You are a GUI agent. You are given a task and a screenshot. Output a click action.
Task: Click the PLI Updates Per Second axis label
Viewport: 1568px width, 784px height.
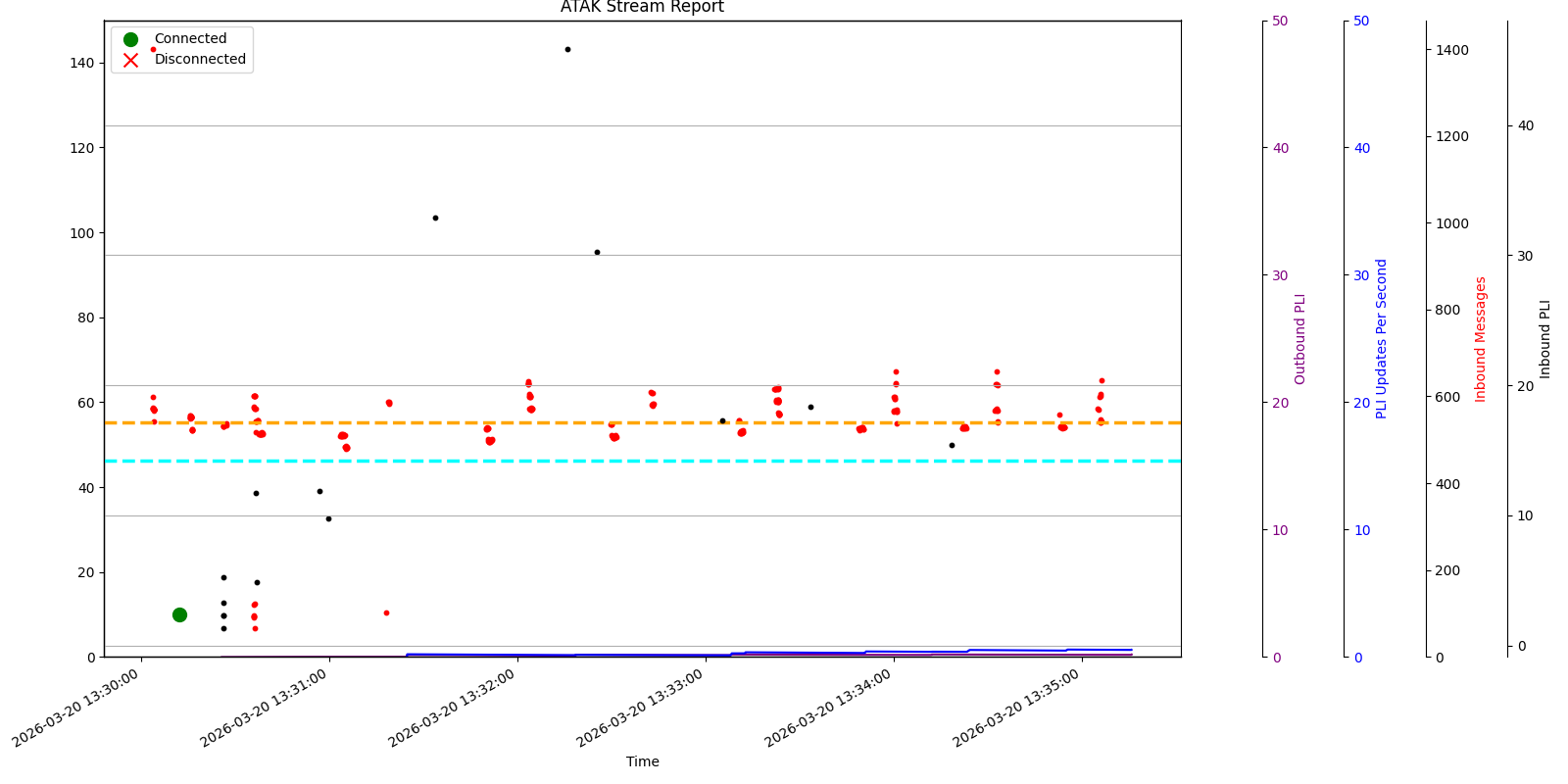pos(1382,338)
